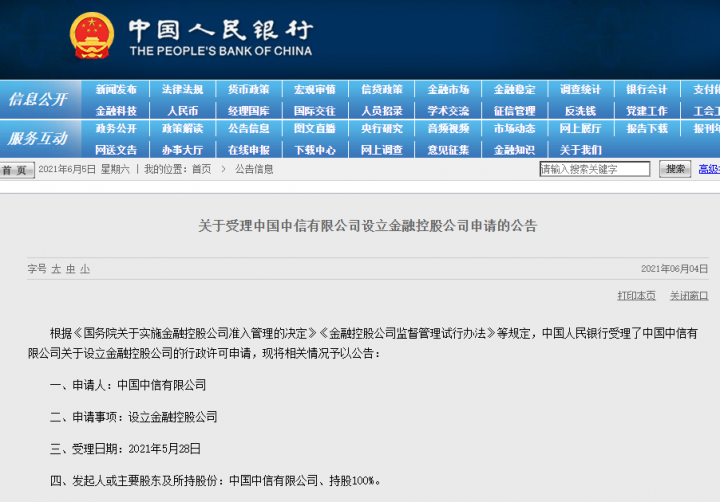The image size is (720, 502).
Task: Click the line 三、受理日期：2021年5月28日
Action: click(x=125, y=449)
